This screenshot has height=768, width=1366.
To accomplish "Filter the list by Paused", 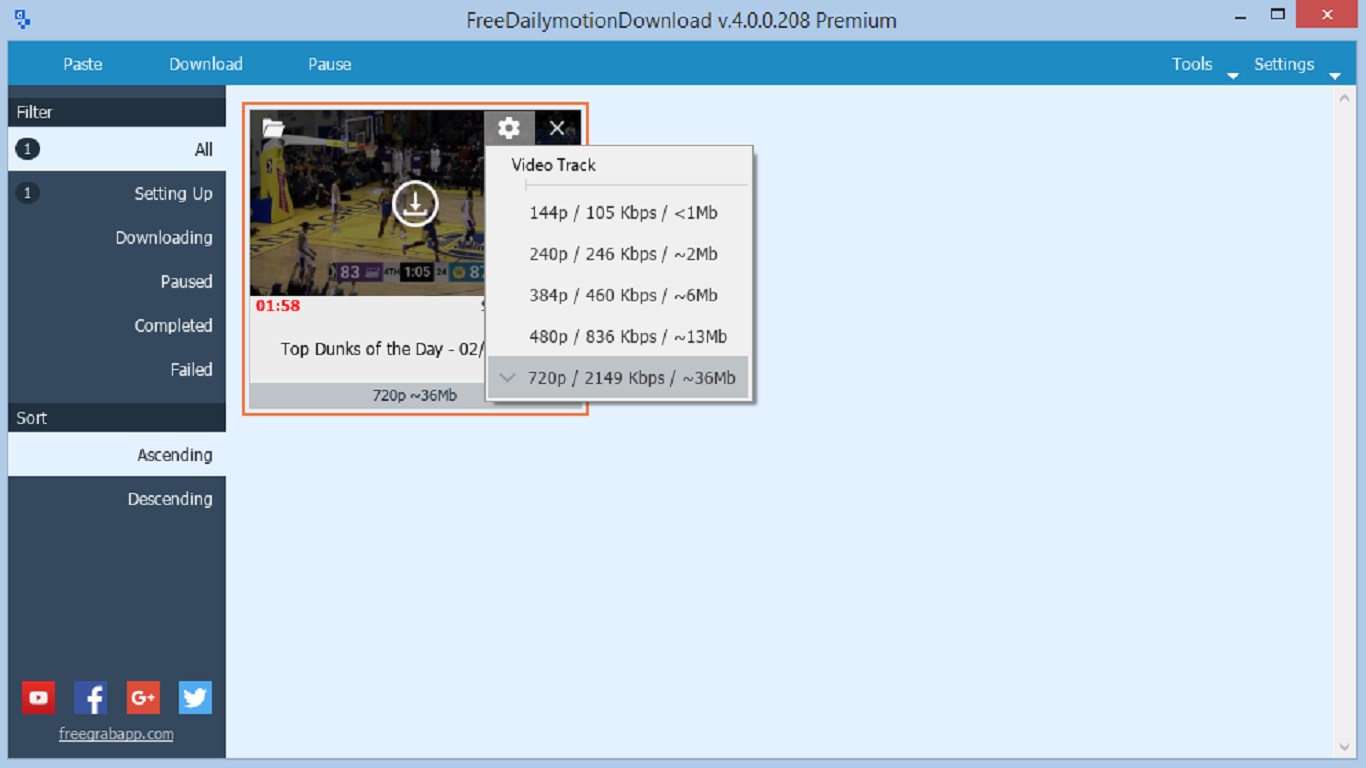I will coord(117,282).
